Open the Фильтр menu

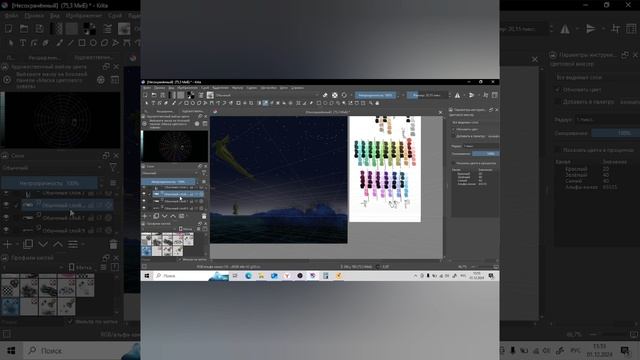238,88
